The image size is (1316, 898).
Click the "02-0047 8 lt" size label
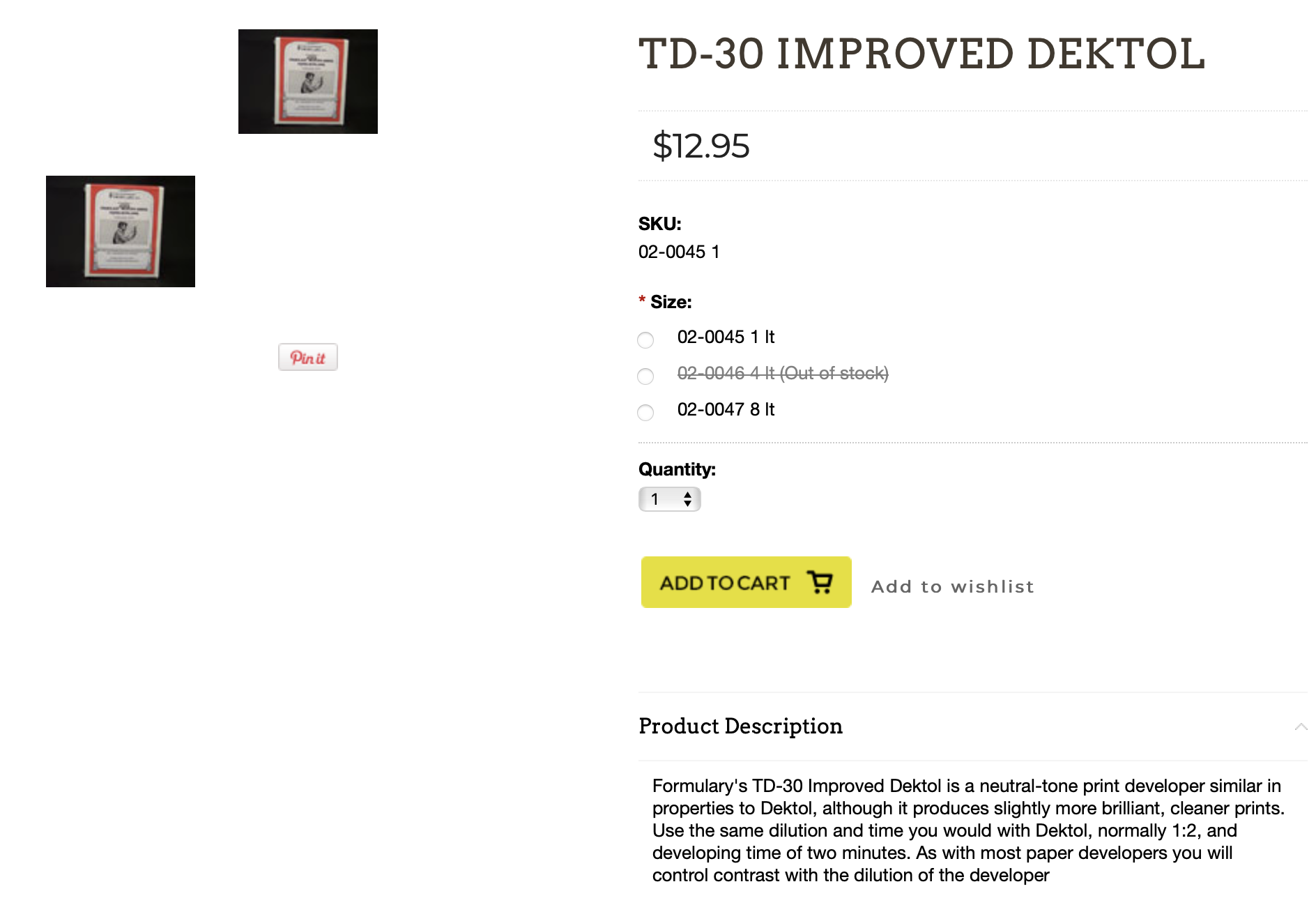point(726,410)
